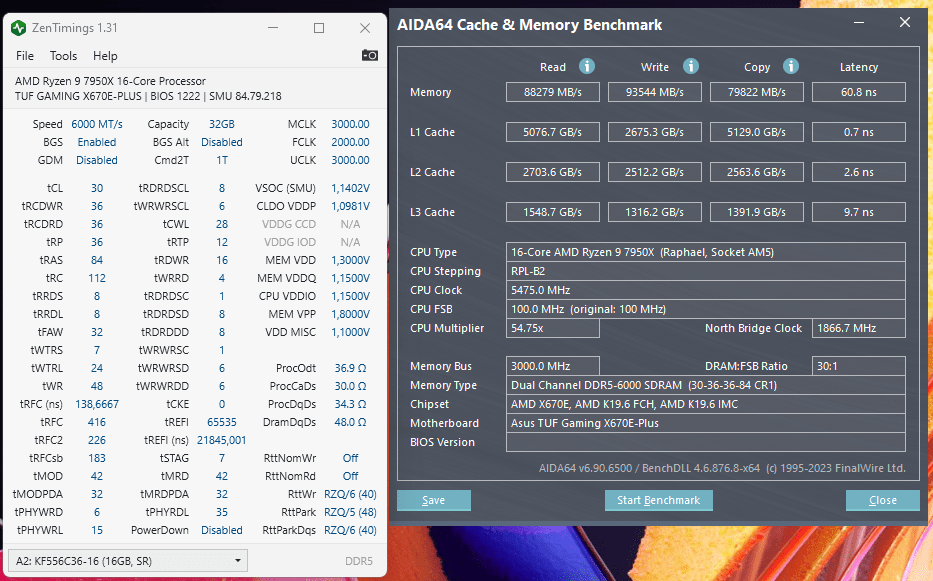
Task: Click the Cmd2T value 1T
Action: click(221, 160)
